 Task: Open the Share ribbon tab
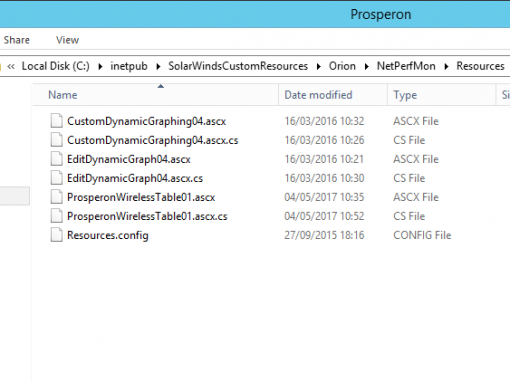pyautogui.click(x=16, y=40)
